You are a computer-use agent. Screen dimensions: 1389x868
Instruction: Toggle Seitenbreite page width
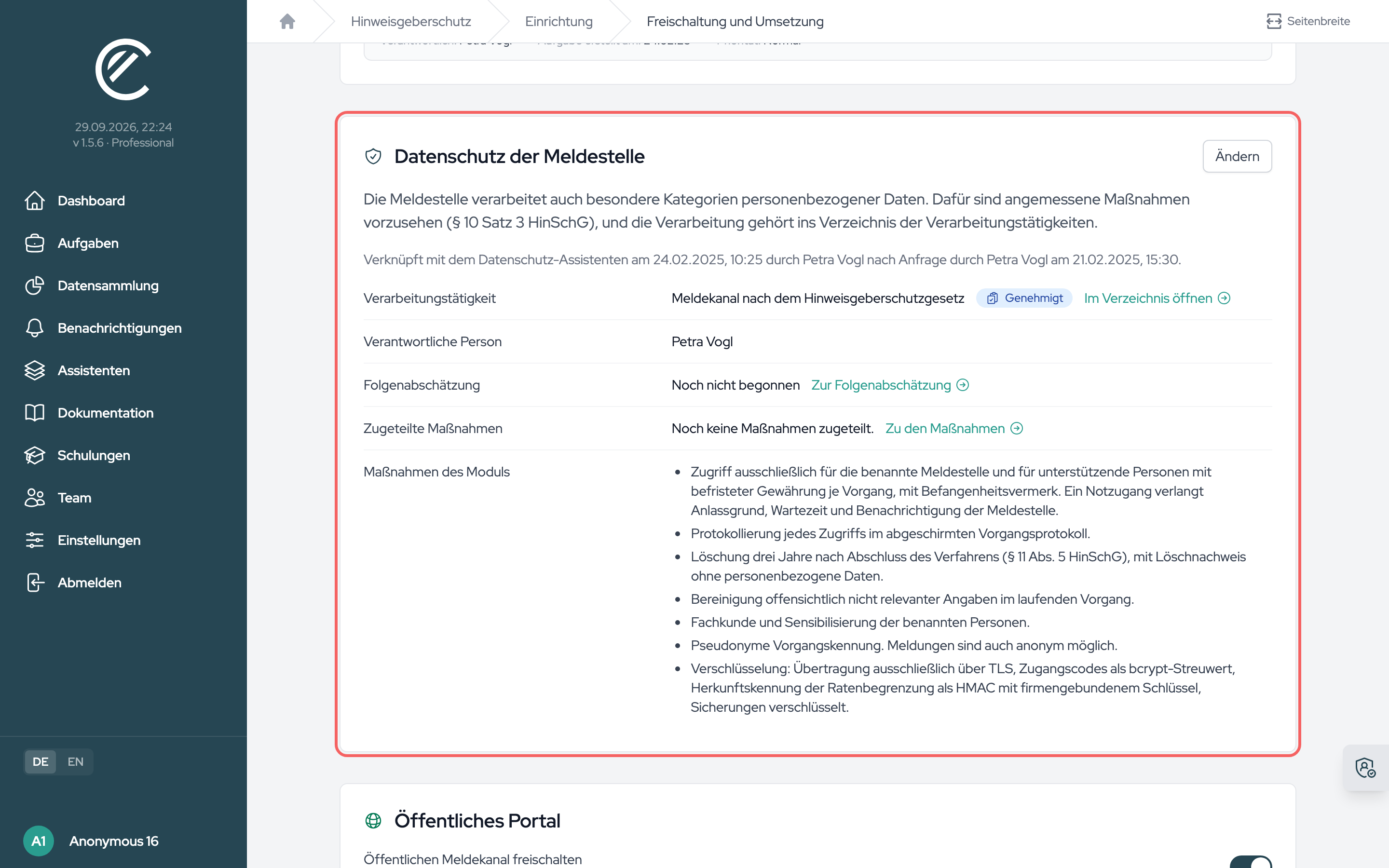[x=1308, y=21]
